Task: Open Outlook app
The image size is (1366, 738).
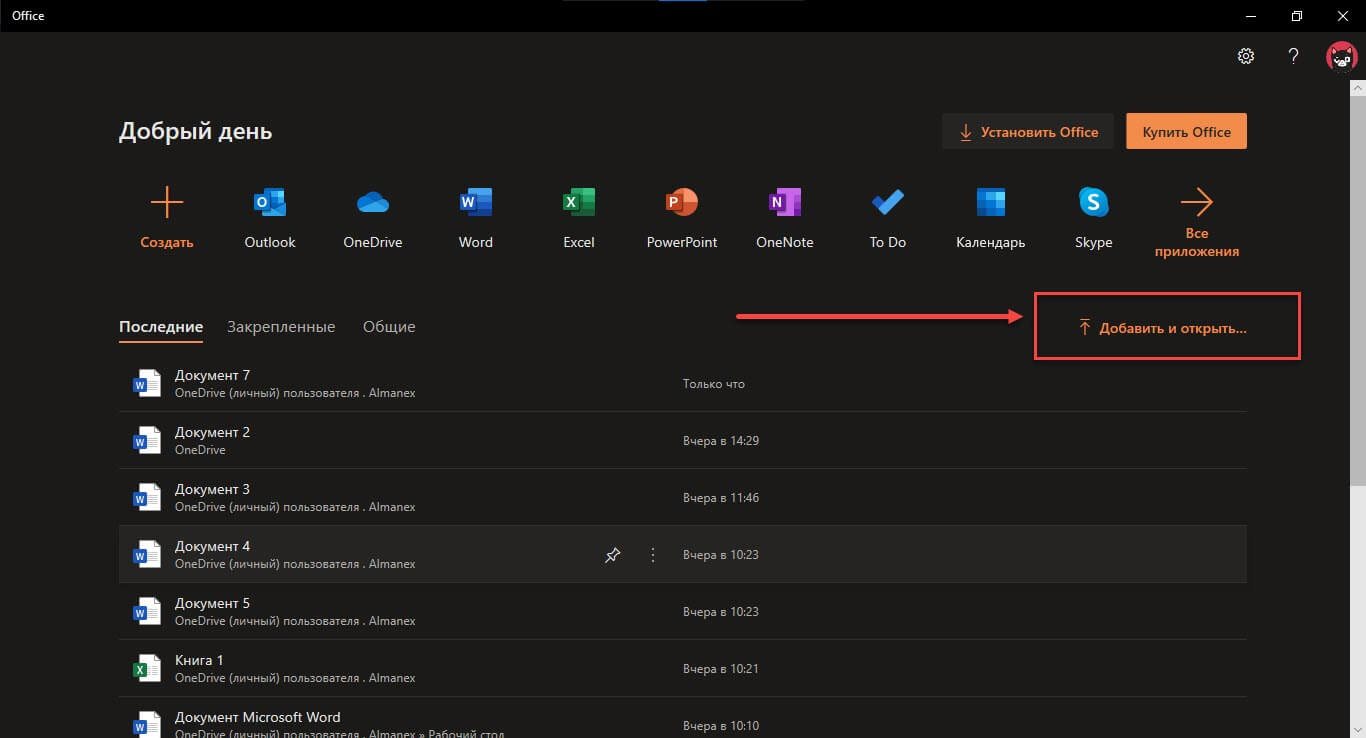Action: 270,203
